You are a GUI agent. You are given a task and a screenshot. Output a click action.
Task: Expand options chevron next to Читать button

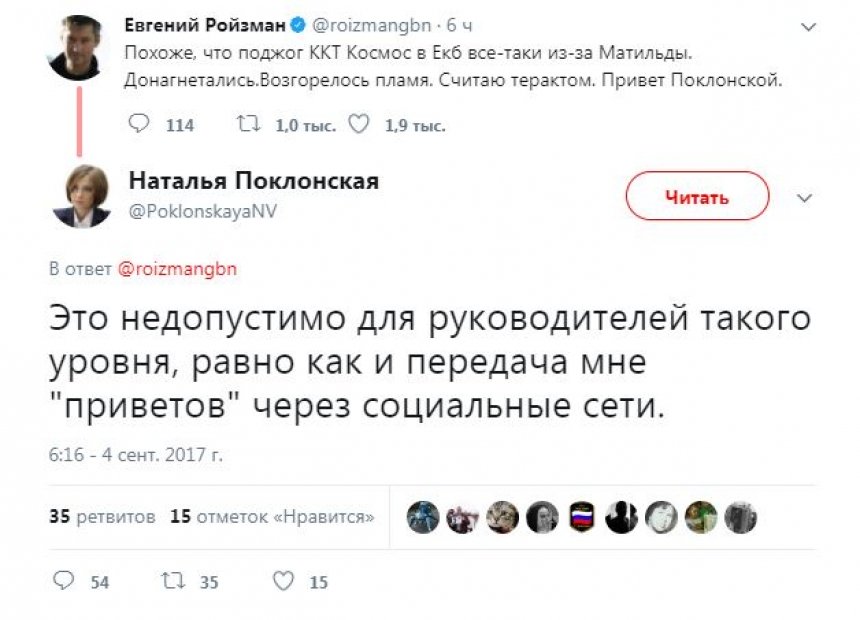[x=804, y=198]
